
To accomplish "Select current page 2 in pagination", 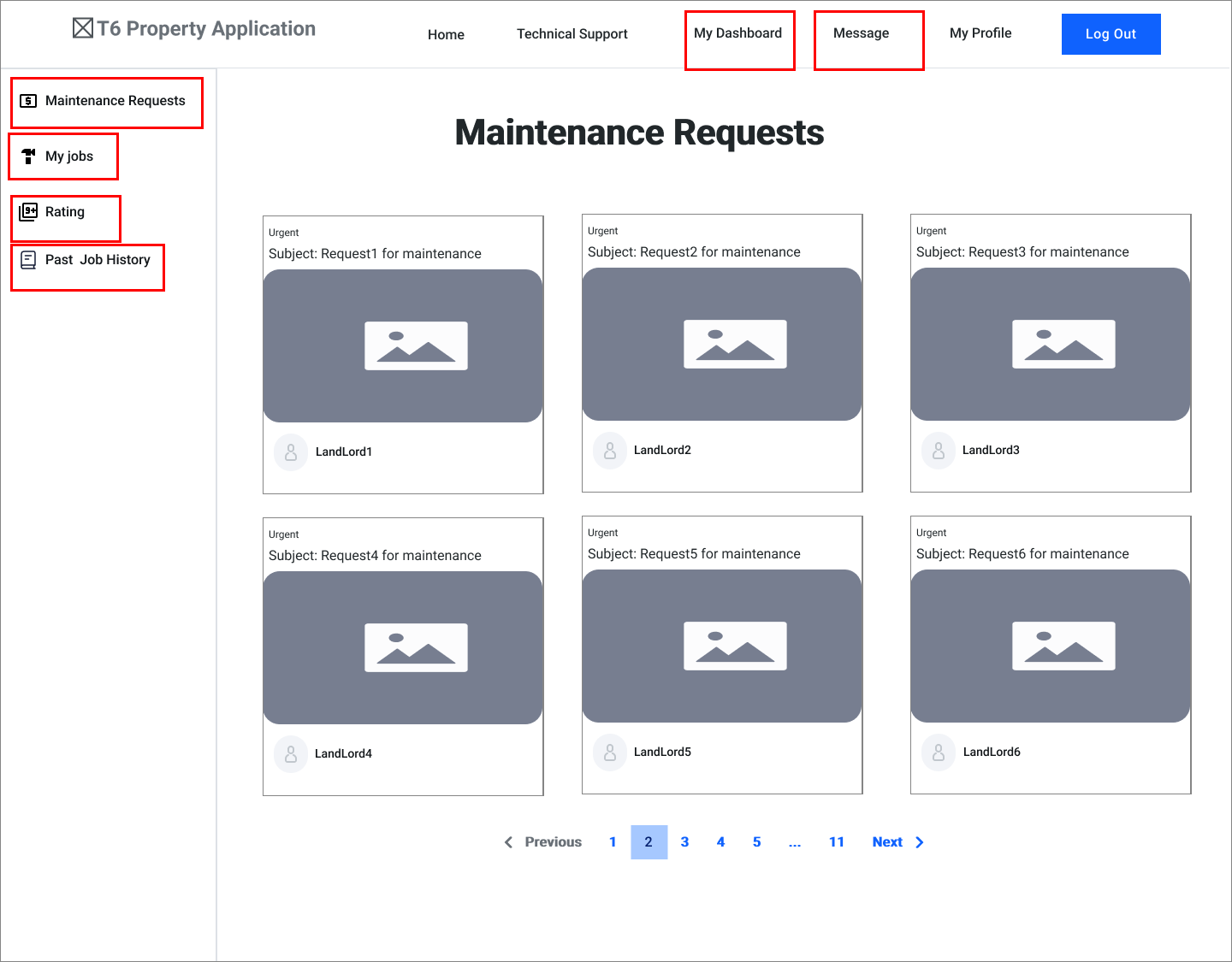I will 649,842.
